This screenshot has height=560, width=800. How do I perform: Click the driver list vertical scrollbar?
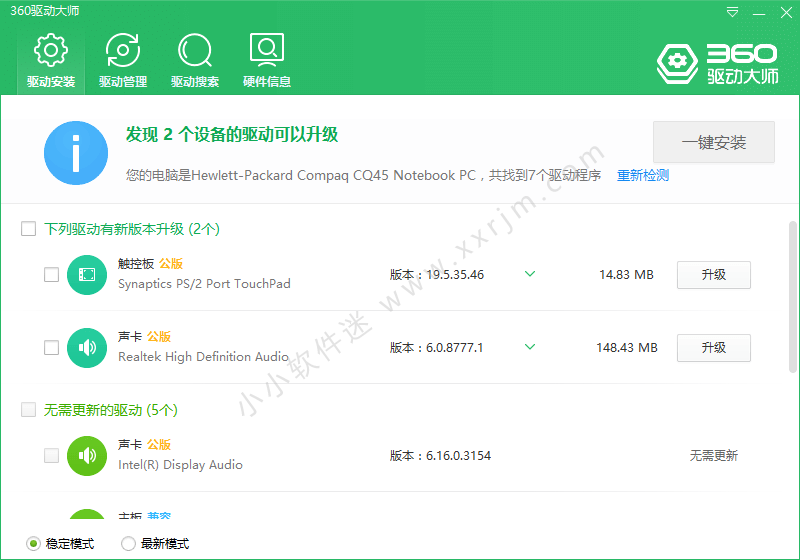coord(792,297)
